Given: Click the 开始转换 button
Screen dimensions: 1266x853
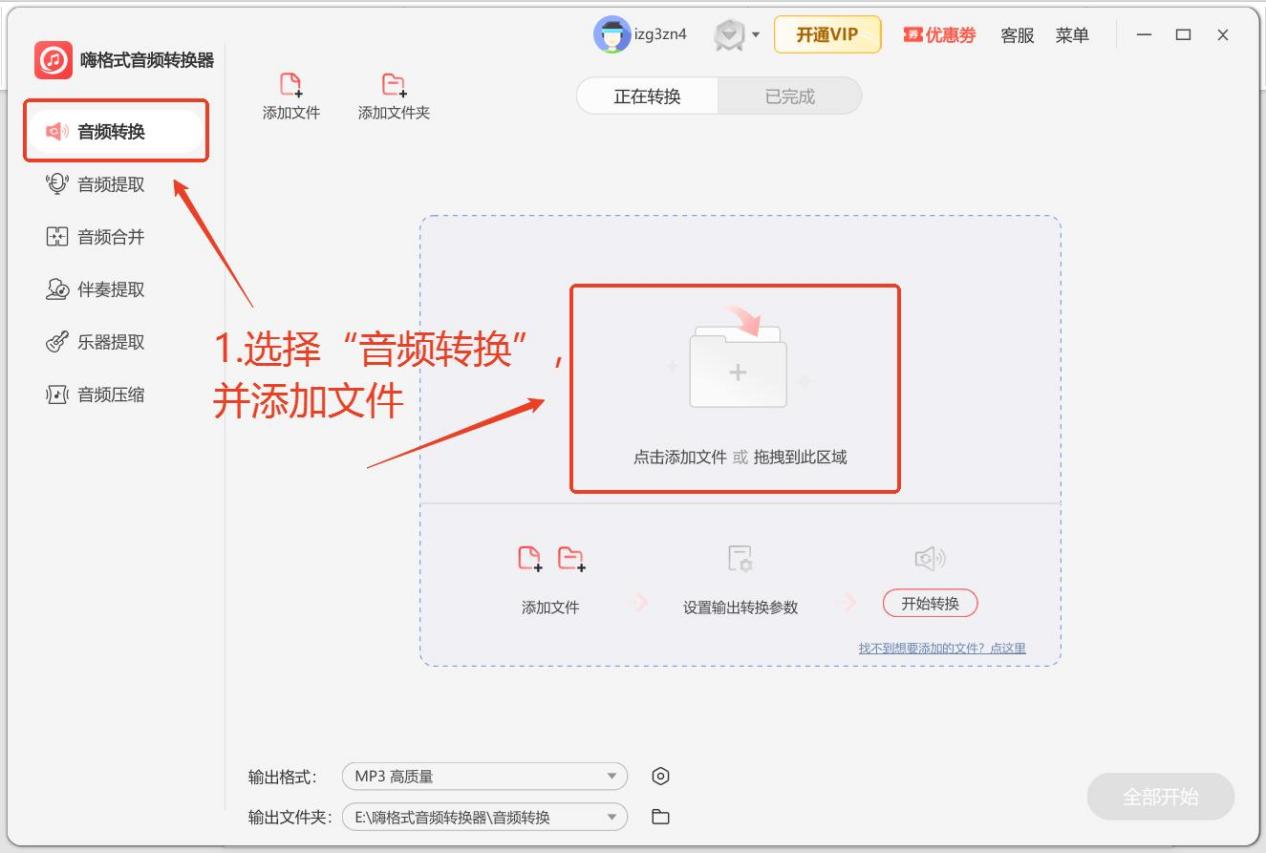Looking at the screenshot, I should [x=930, y=604].
